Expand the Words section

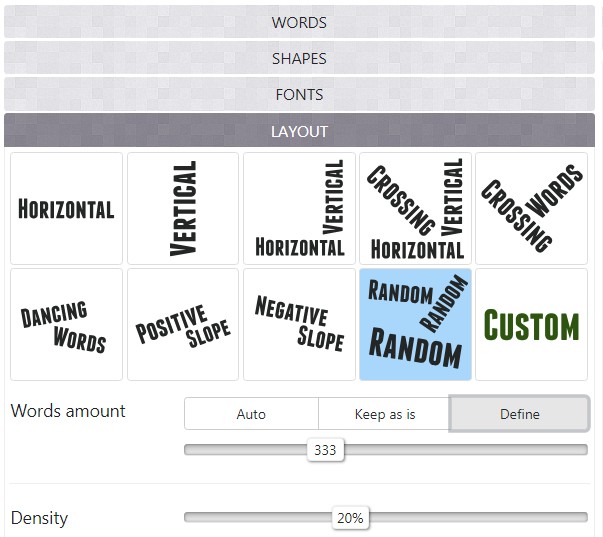click(x=299, y=22)
